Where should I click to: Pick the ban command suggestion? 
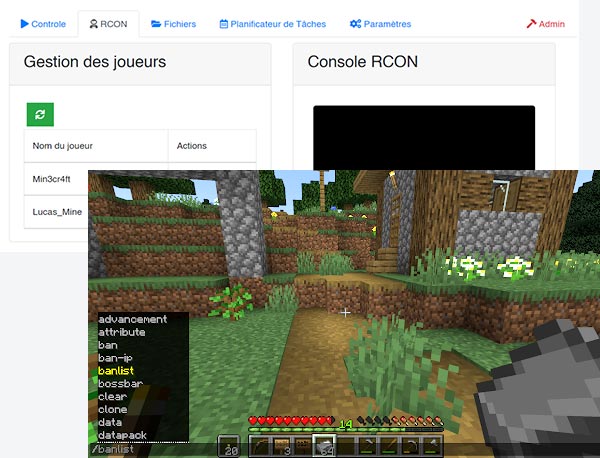(x=108, y=345)
